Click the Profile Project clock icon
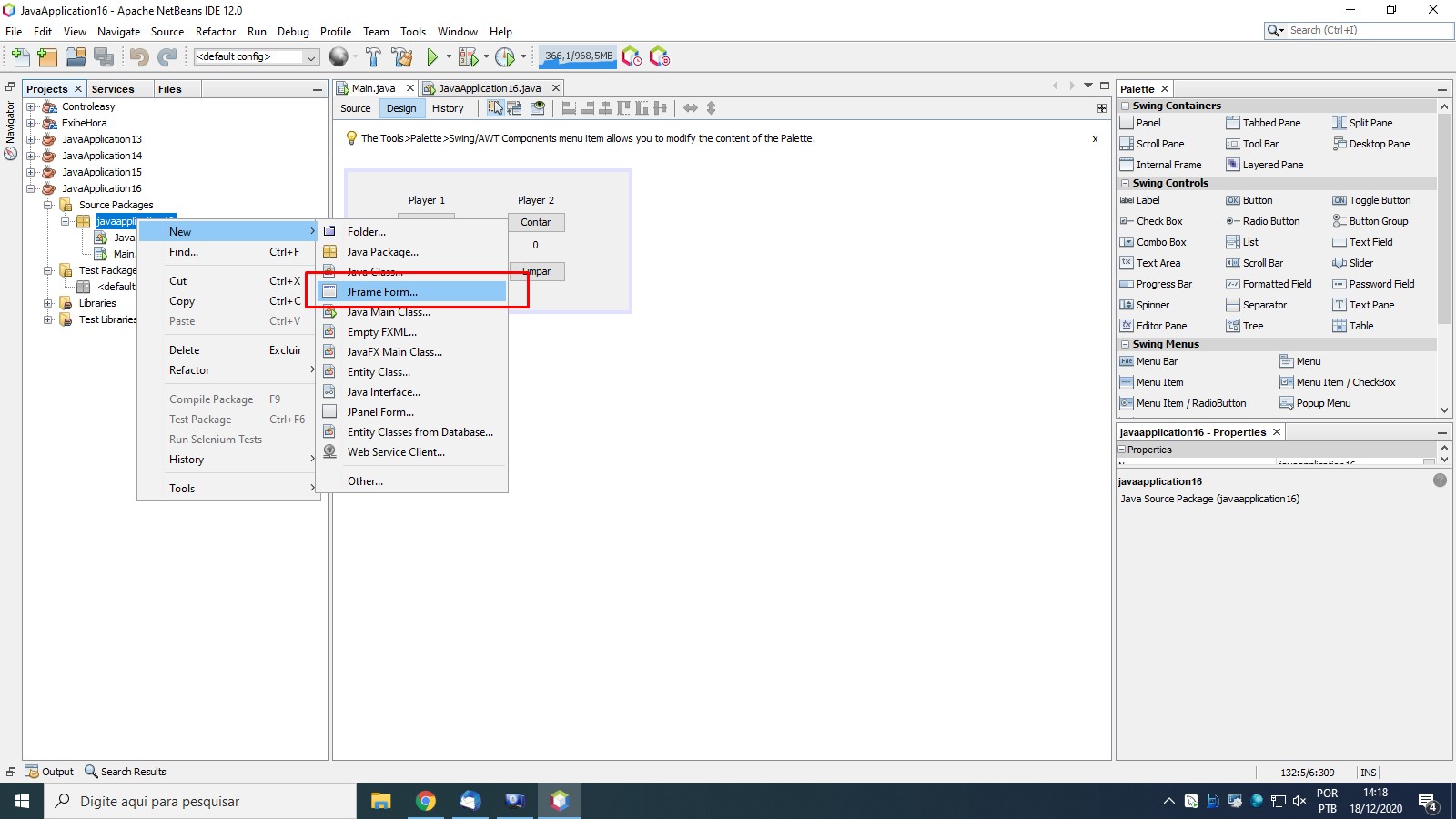The image size is (1456, 819). pyautogui.click(x=505, y=57)
